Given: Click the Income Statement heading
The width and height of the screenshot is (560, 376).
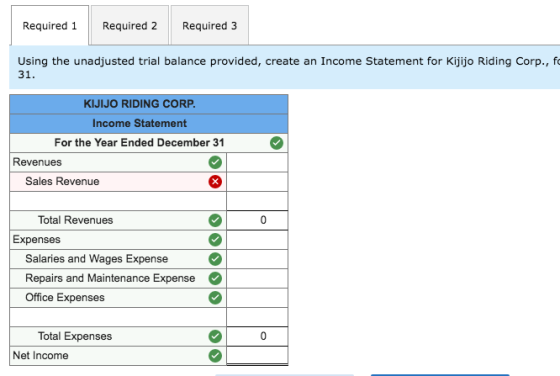Looking at the screenshot, I should pyautogui.click(x=139, y=123).
